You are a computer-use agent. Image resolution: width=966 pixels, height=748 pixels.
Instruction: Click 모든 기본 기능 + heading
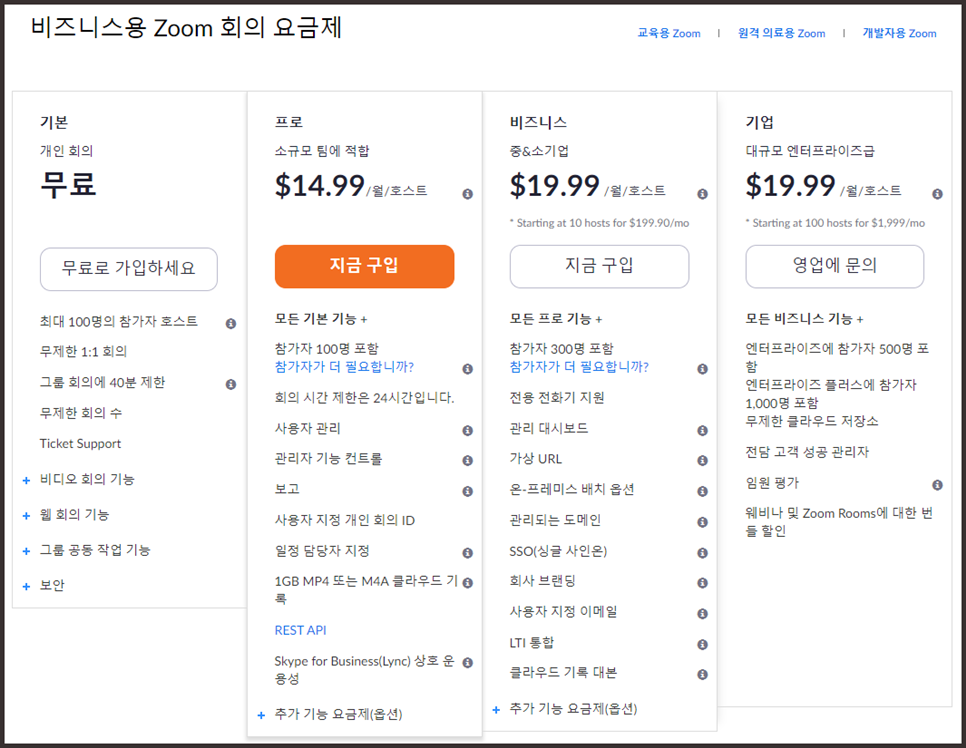point(321,319)
